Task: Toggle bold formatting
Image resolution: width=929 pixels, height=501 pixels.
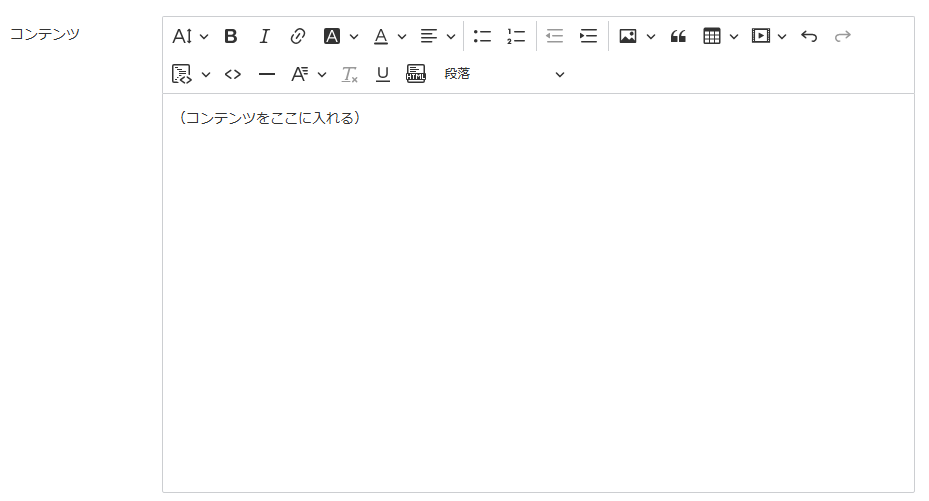Action: [x=231, y=36]
